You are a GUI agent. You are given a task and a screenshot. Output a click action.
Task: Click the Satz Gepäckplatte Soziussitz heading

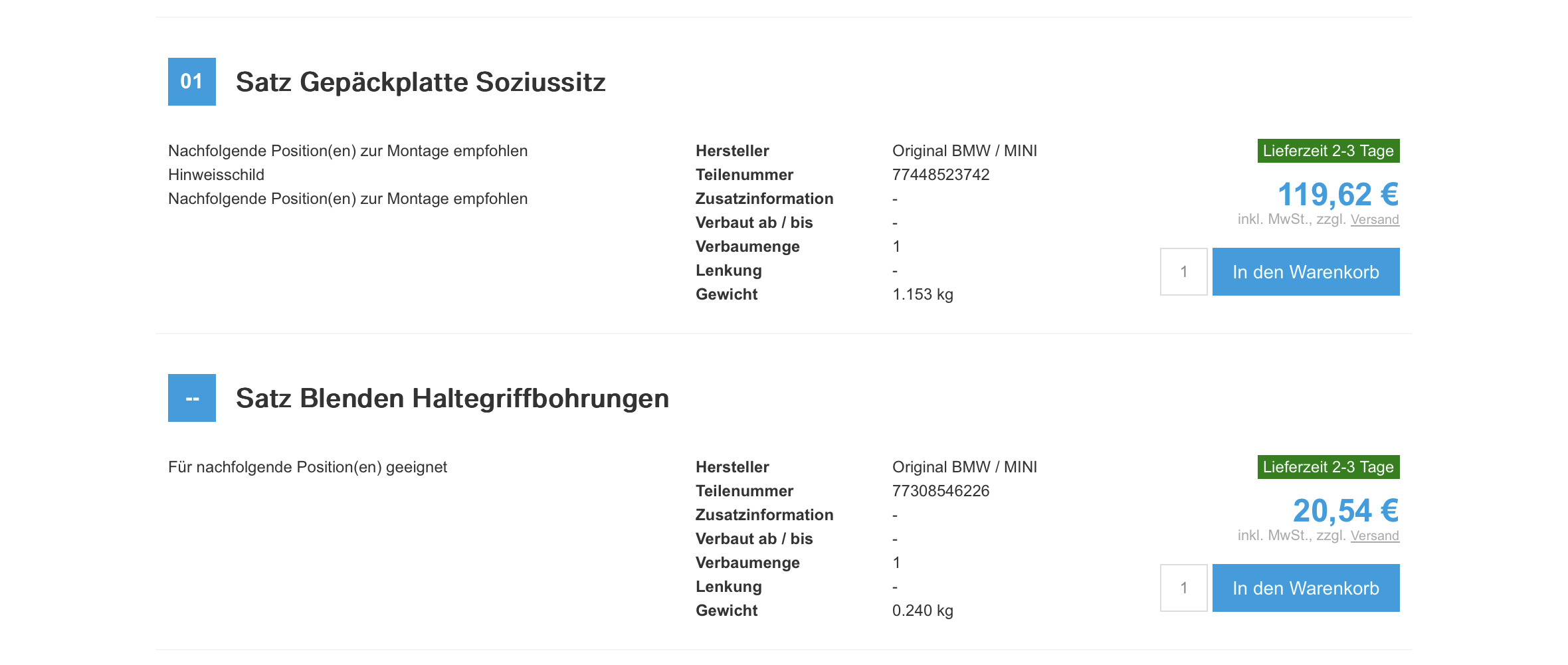click(x=421, y=82)
